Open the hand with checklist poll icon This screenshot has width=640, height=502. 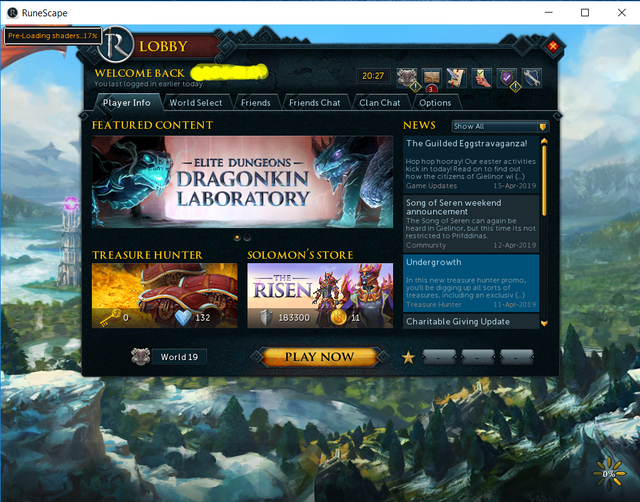(482, 78)
